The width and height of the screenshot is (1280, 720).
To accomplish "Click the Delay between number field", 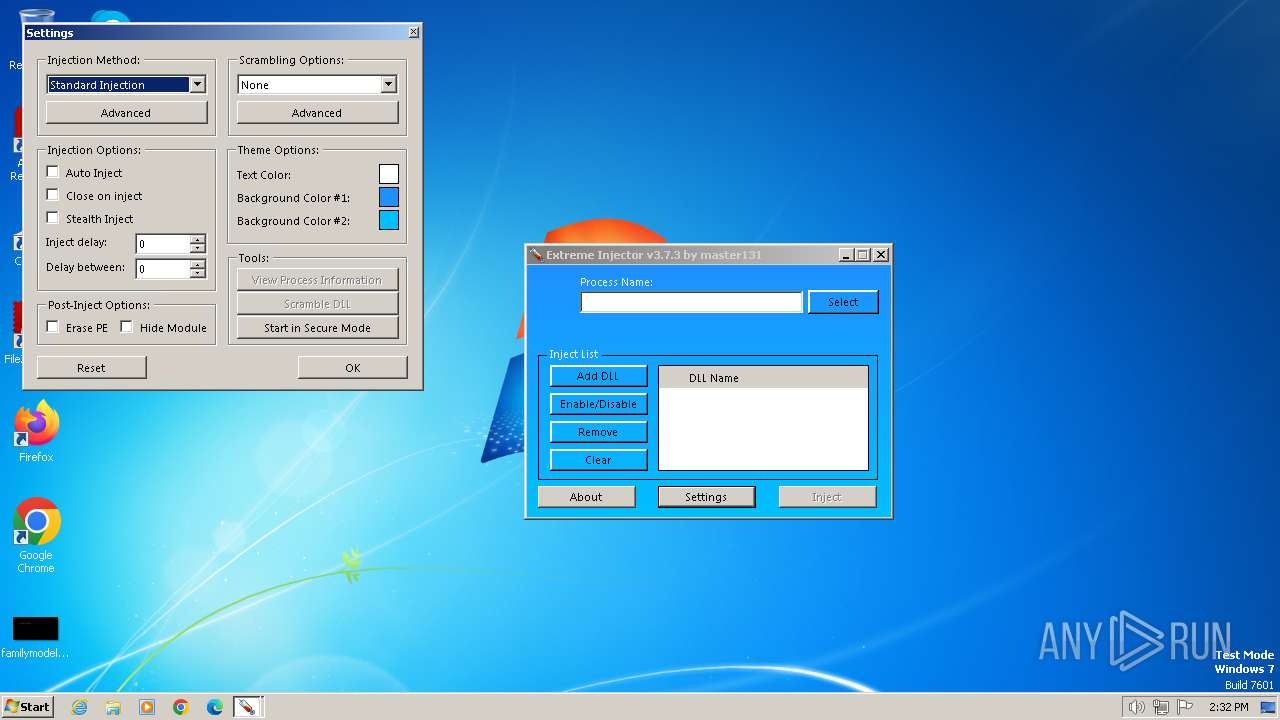I will pos(163,269).
